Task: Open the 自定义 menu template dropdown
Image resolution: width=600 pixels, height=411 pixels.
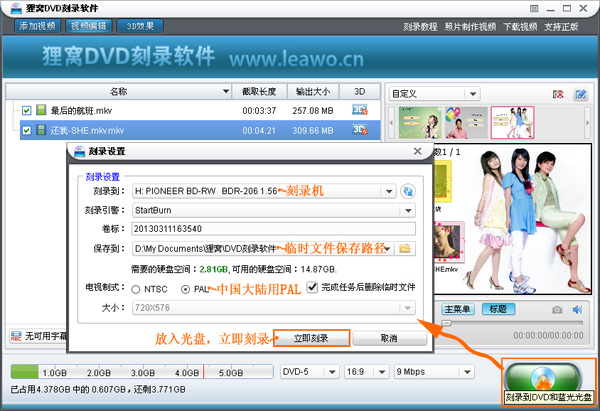Action: 473,94
